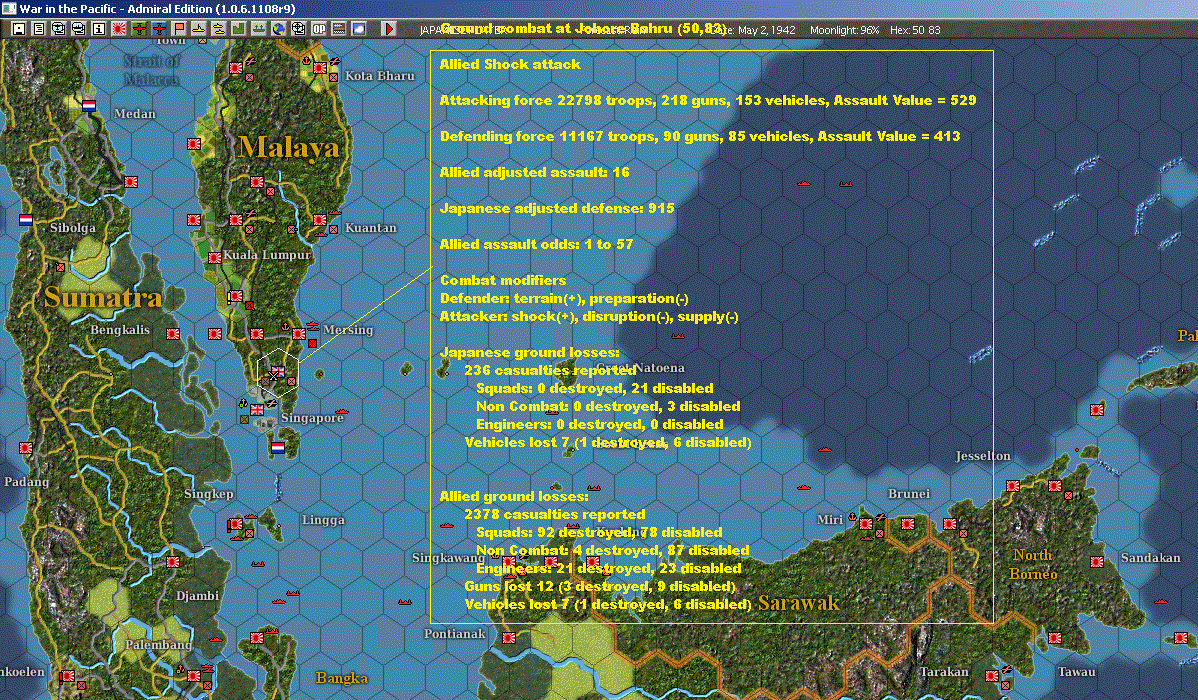
Task: Click the 'Allied assault odds: 1 to 57' line
Action: tap(536, 245)
